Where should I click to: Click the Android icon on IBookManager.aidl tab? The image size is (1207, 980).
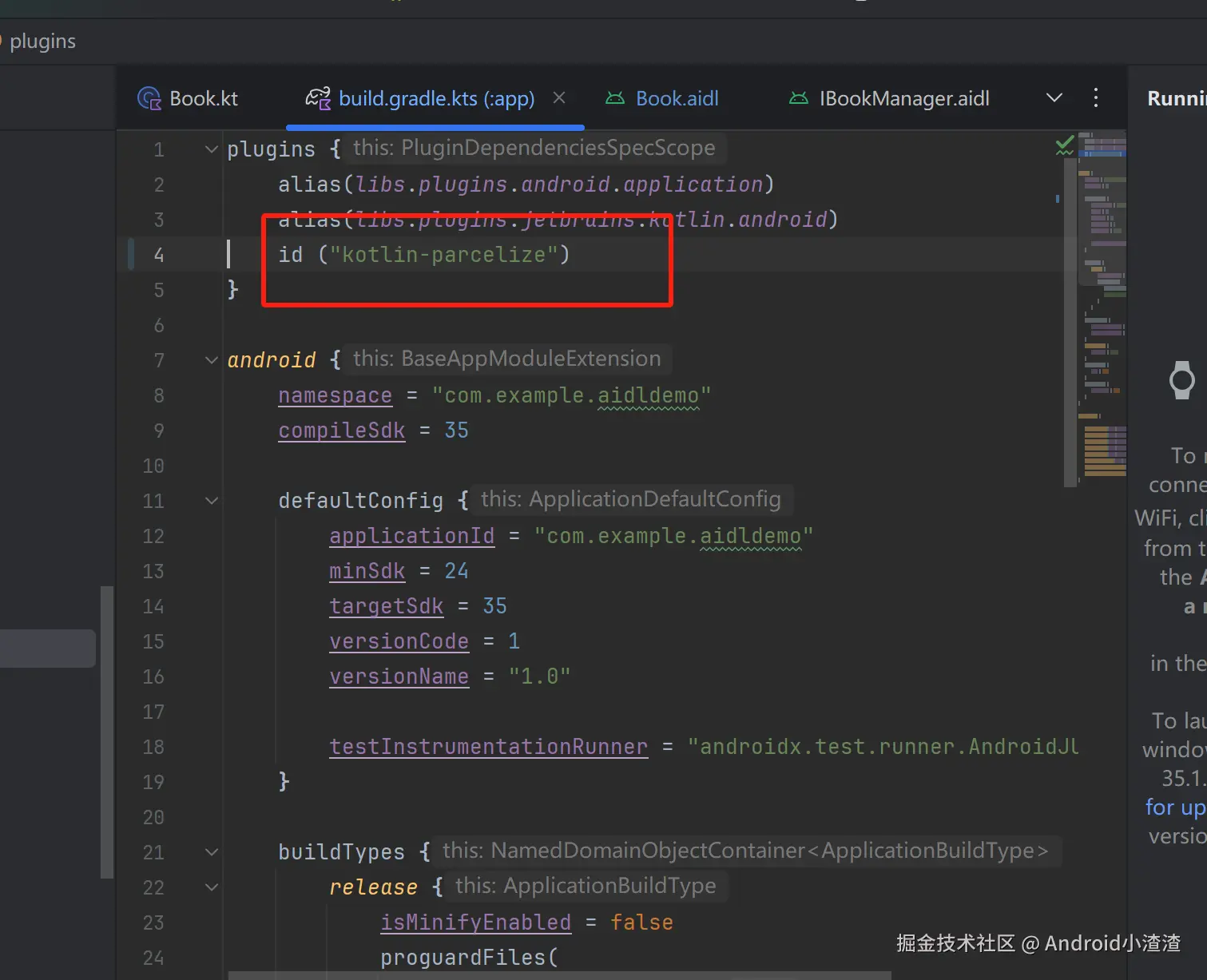(799, 98)
